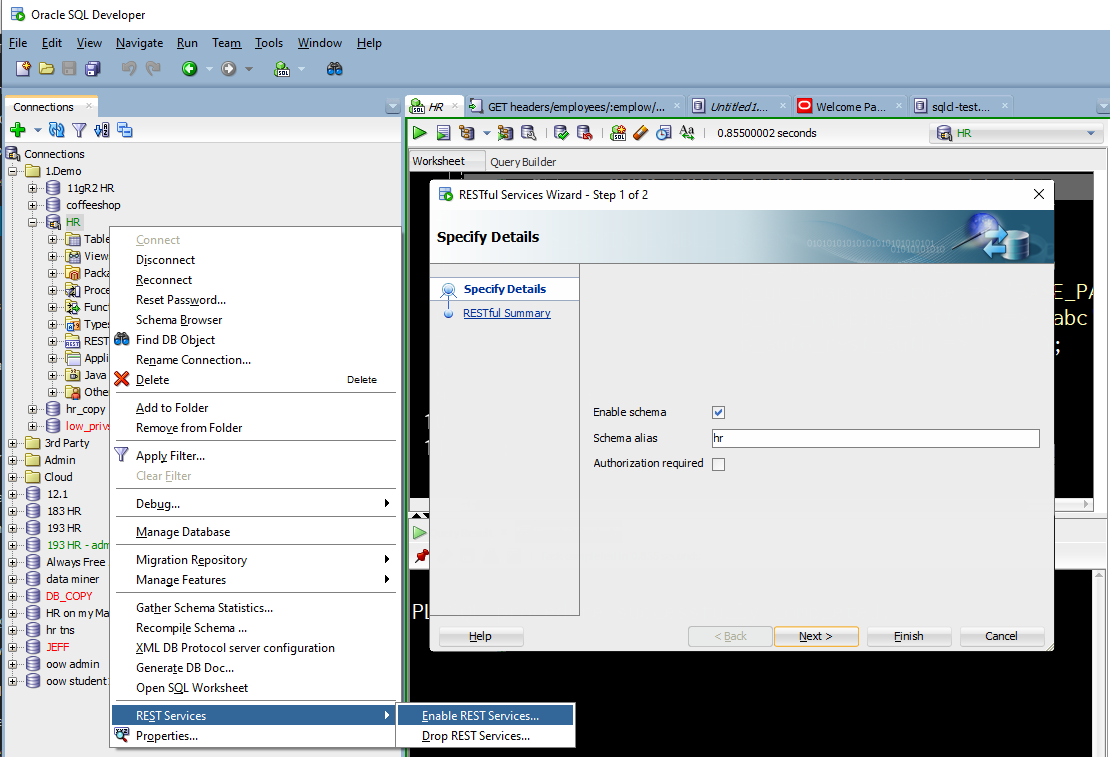Open the RESTful Summary step link
Screen dimensions: 1110x757
point(507,313)
